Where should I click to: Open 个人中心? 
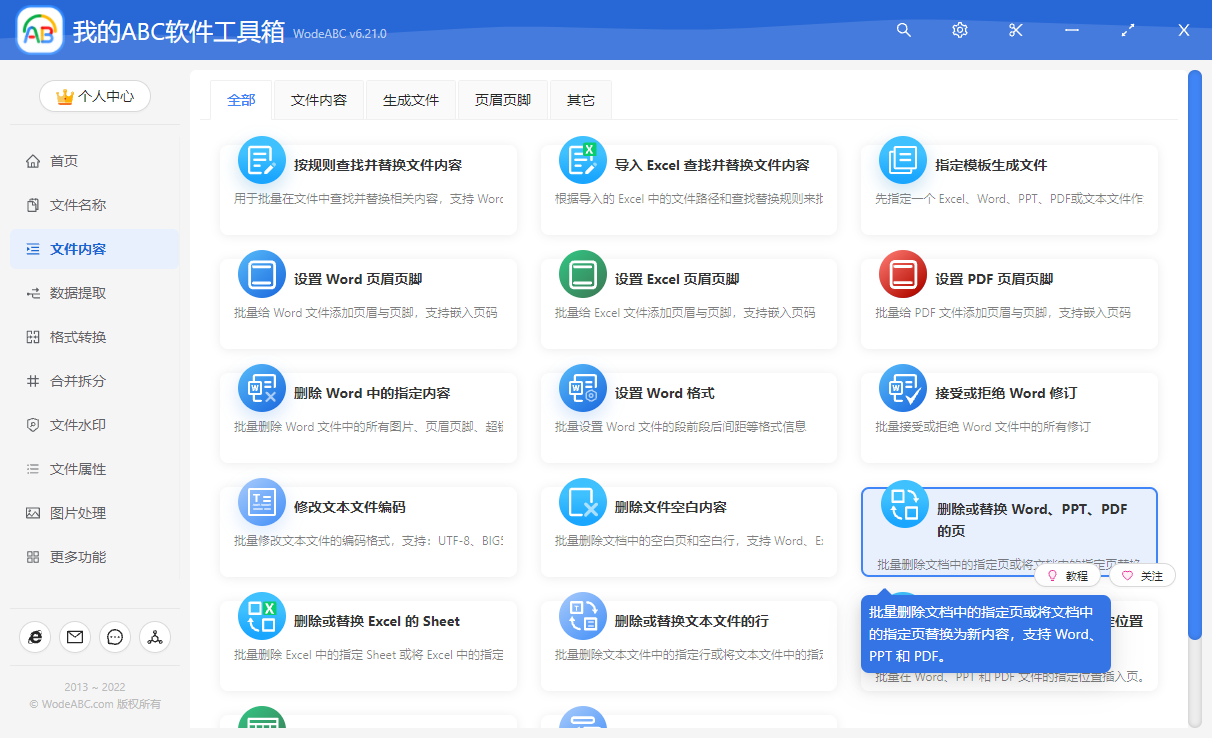[94, 96]
